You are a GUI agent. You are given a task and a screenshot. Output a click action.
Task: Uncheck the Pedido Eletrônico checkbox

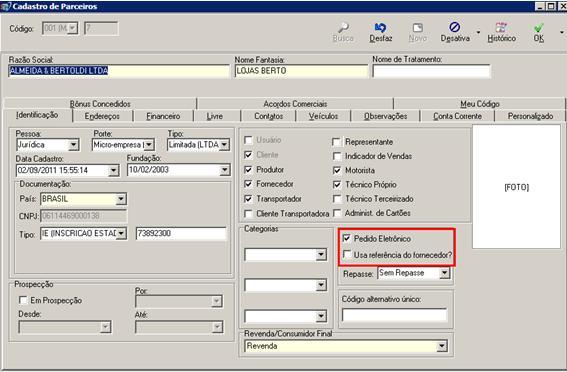346,238
